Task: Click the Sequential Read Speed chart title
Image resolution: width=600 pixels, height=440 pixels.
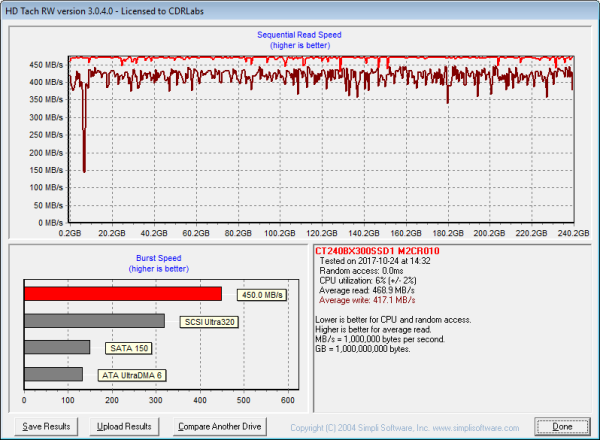Action: [299, 34]
